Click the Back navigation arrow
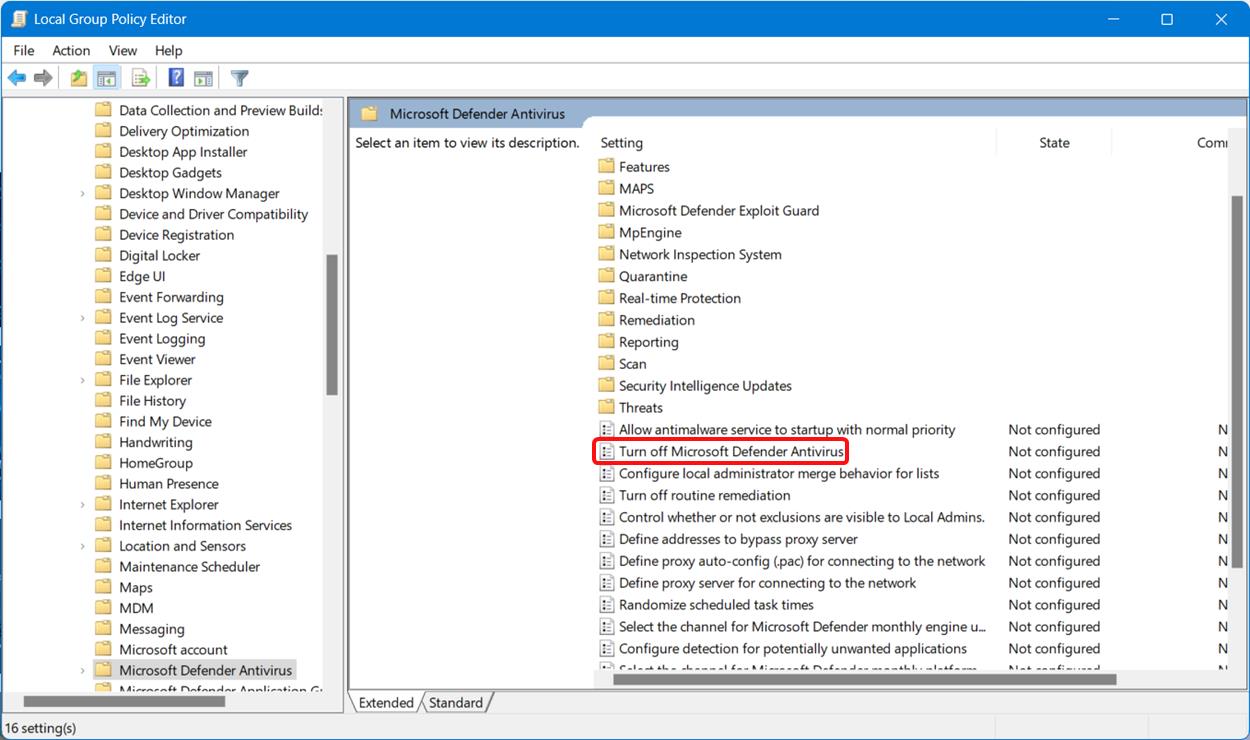 point(16,77)
